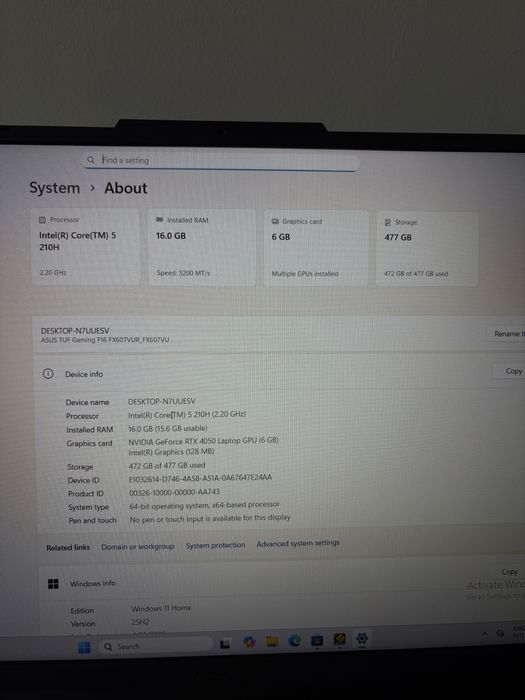Expand the system tray hidden icons chevron
The height and width of the screenshot is (700, 525).
point(484,633)
